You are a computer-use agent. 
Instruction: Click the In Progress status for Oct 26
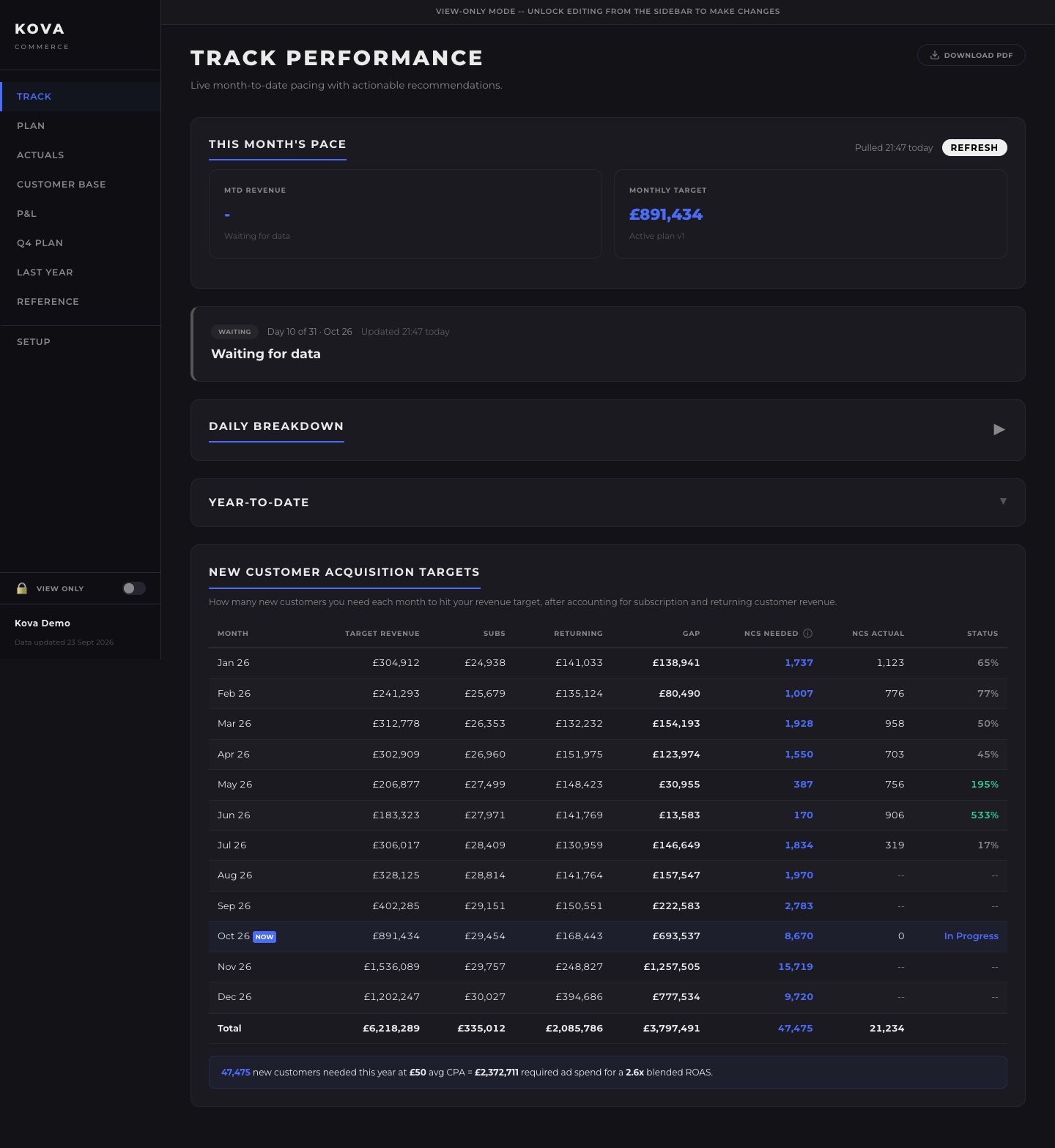[x=971, y=936]
